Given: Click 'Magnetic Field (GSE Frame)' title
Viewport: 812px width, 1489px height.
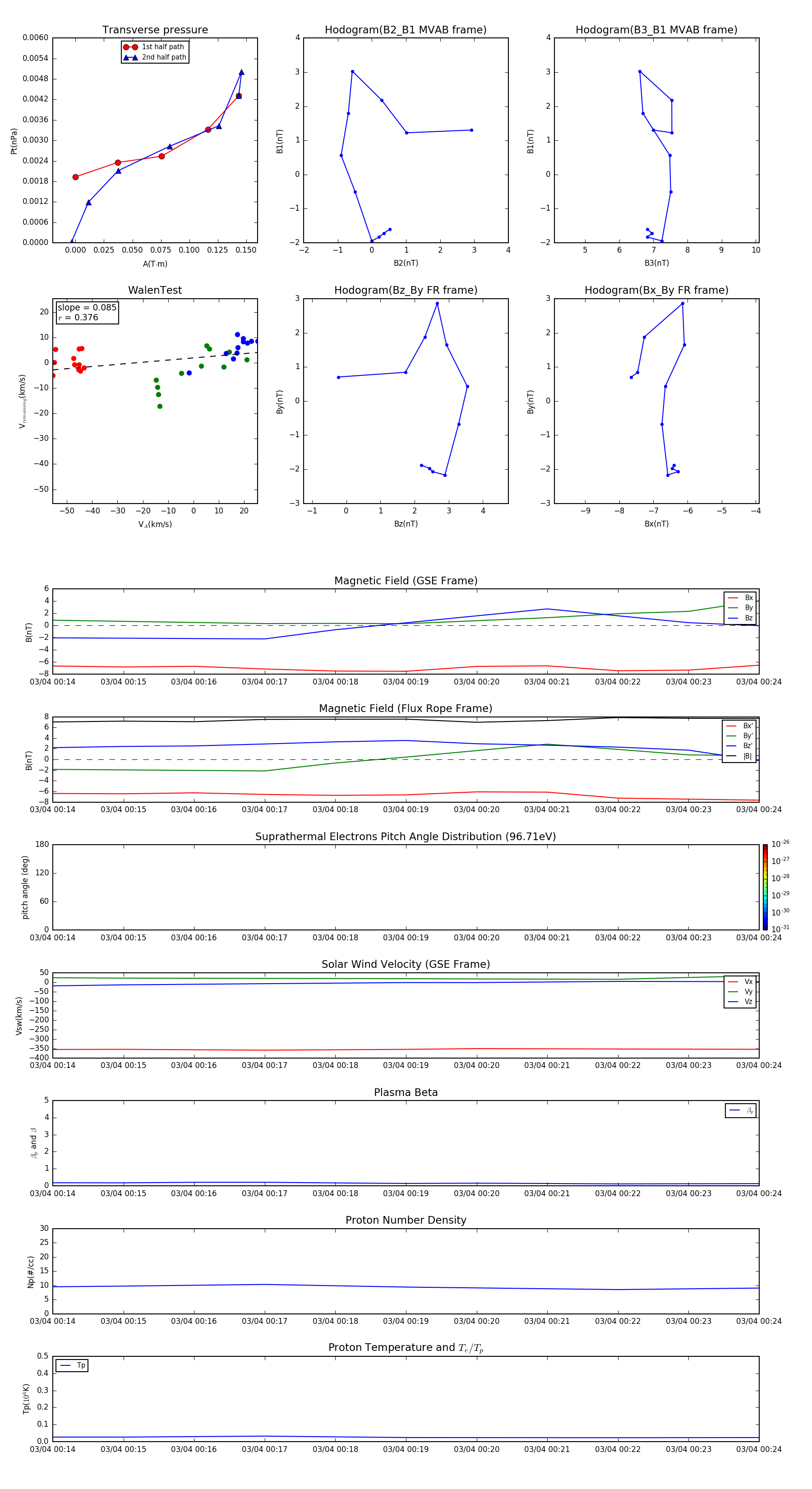Looking at the screenshot, I should tap(406, 581).
